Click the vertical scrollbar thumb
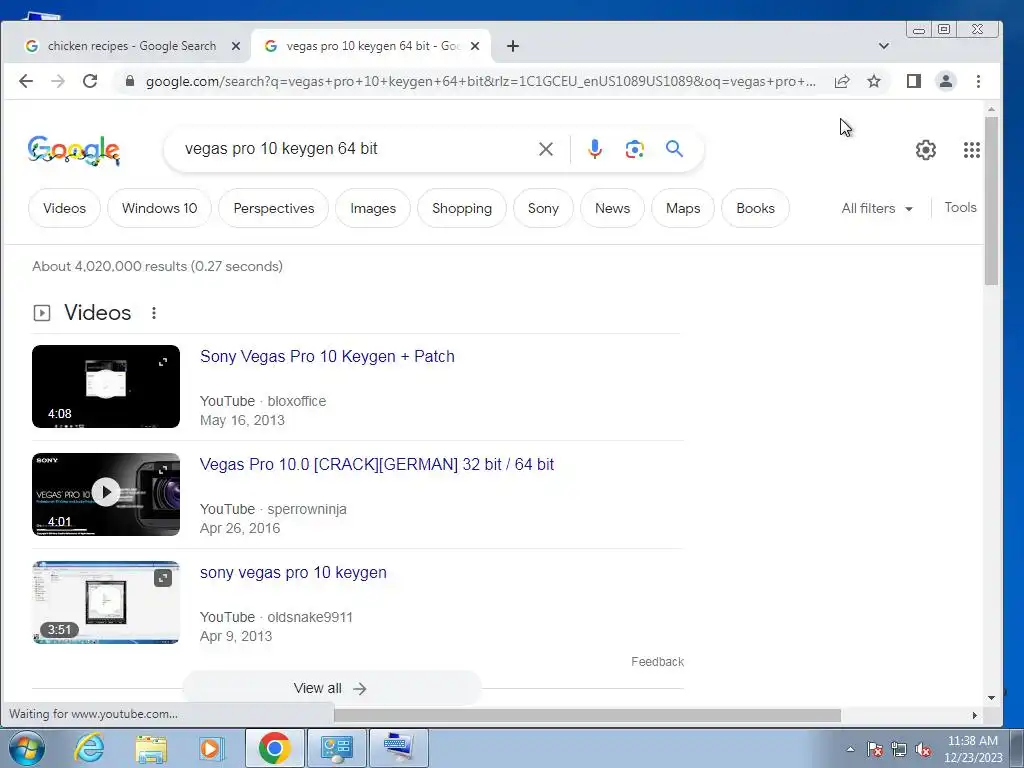 (991, 200)
